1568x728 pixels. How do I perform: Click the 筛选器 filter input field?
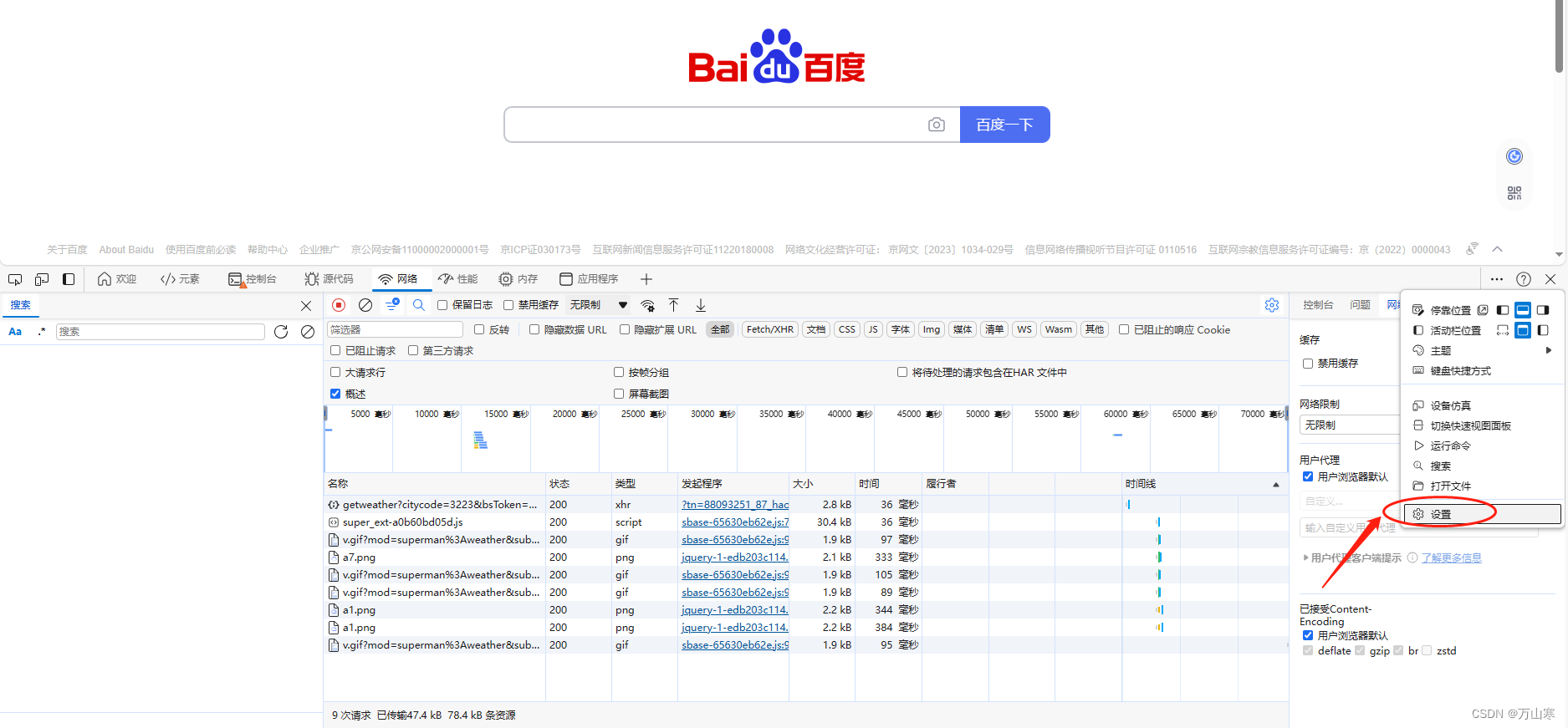click(396, 329)
